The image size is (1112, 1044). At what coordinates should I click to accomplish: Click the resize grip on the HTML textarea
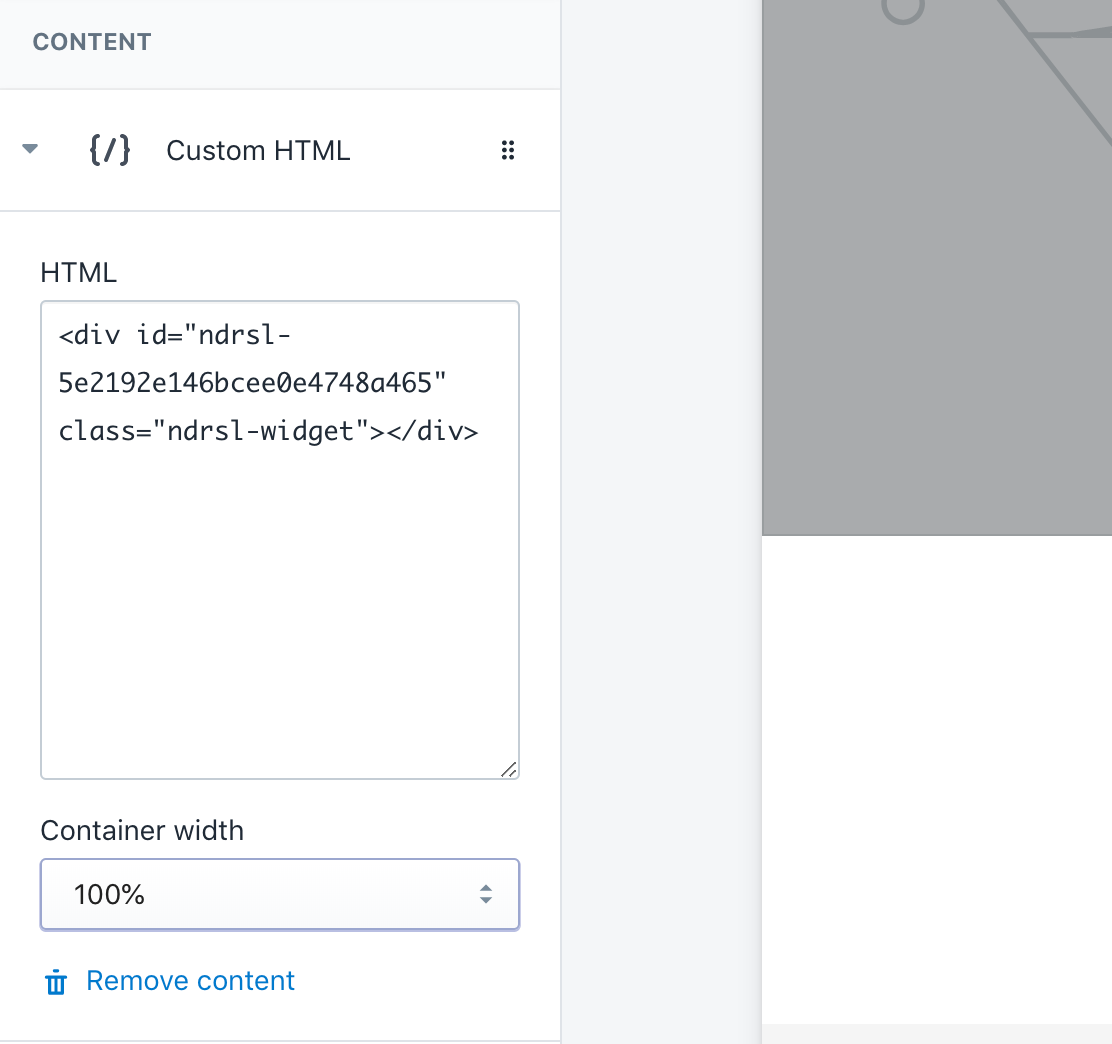coord(511,769)
